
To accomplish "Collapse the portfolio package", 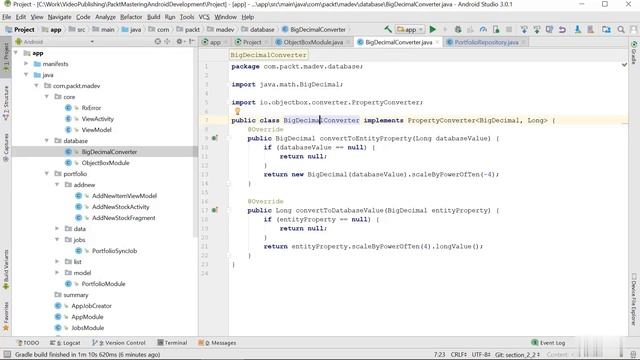I will [47, 173].
